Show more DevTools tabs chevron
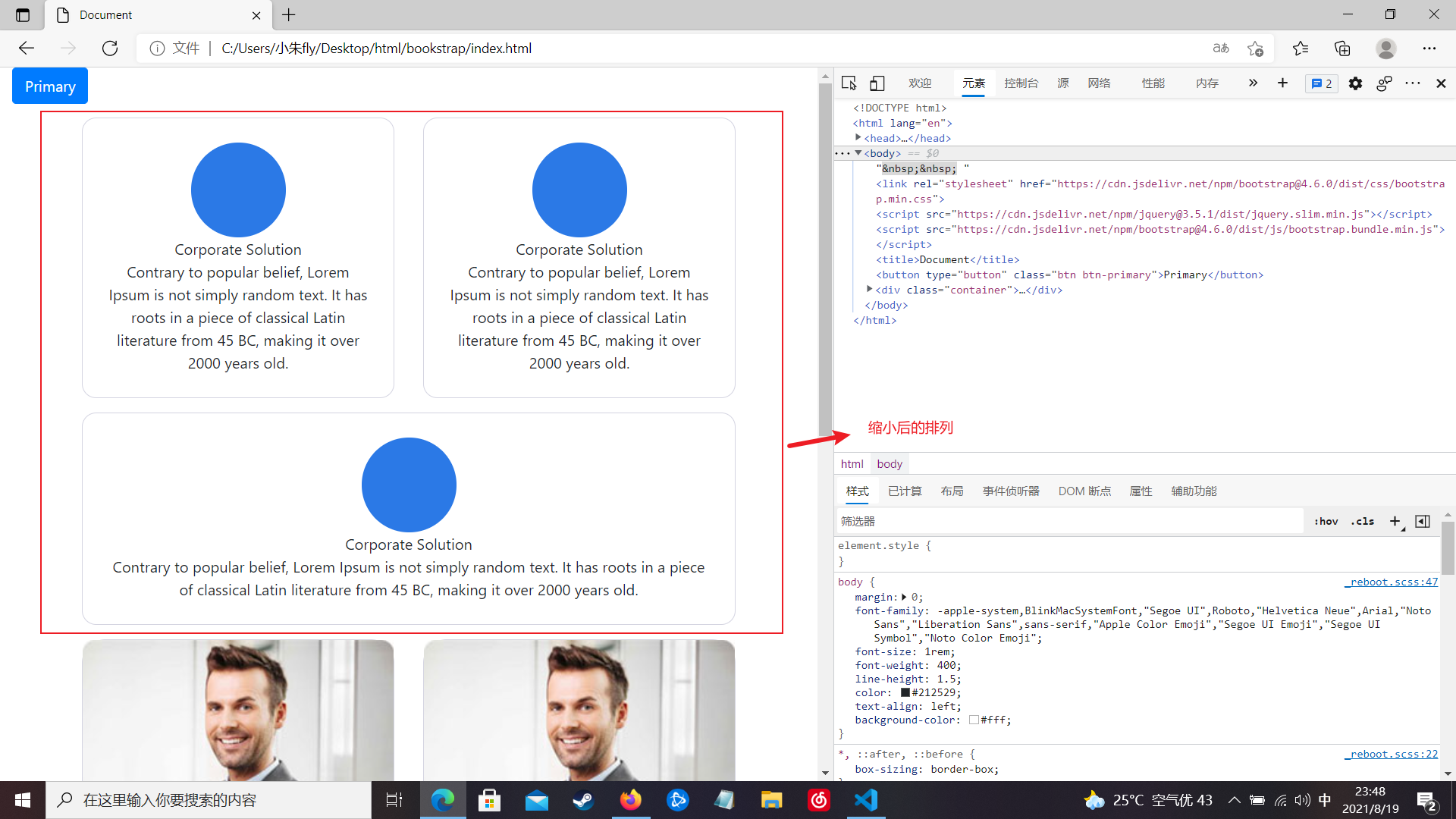Viewport: 1456px width, 819px height. tap(1253, 83)
